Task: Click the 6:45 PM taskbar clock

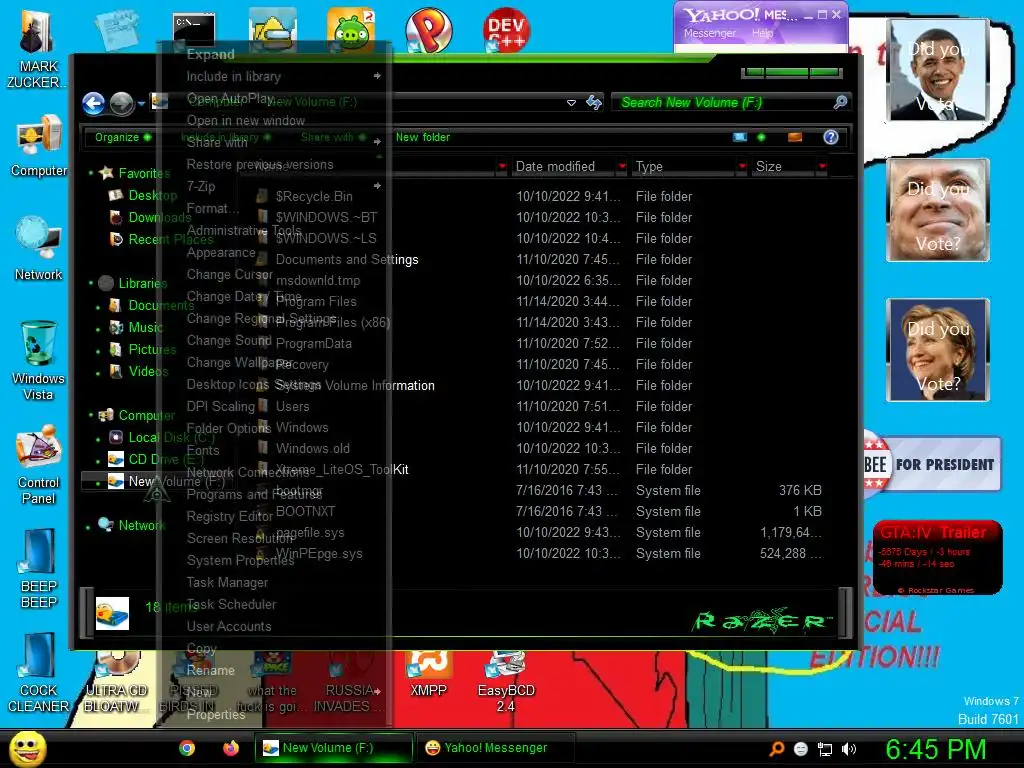Action: click(935, 749)
